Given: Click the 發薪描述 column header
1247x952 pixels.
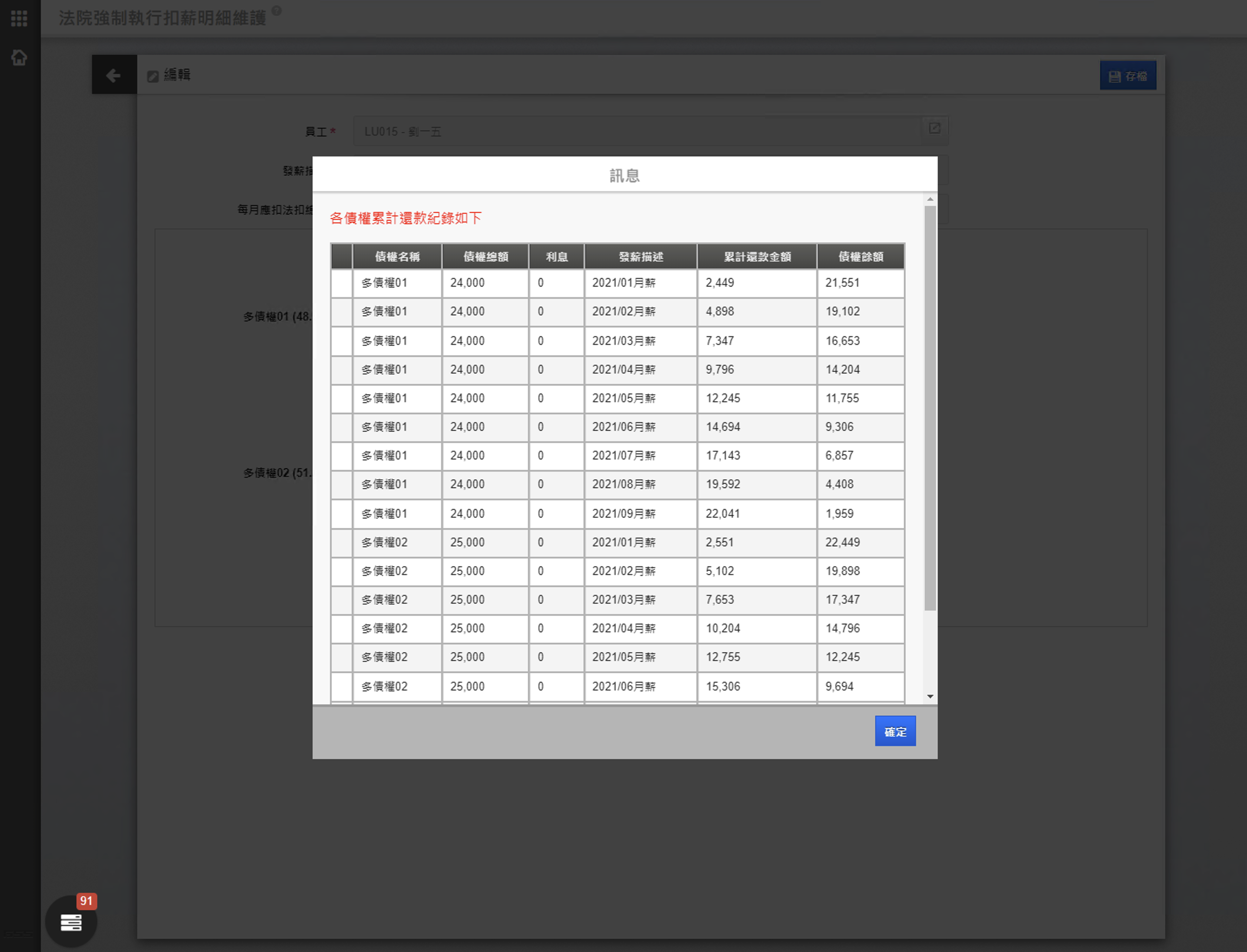Looking at the screenshot, I should click(x=641, y=257).
